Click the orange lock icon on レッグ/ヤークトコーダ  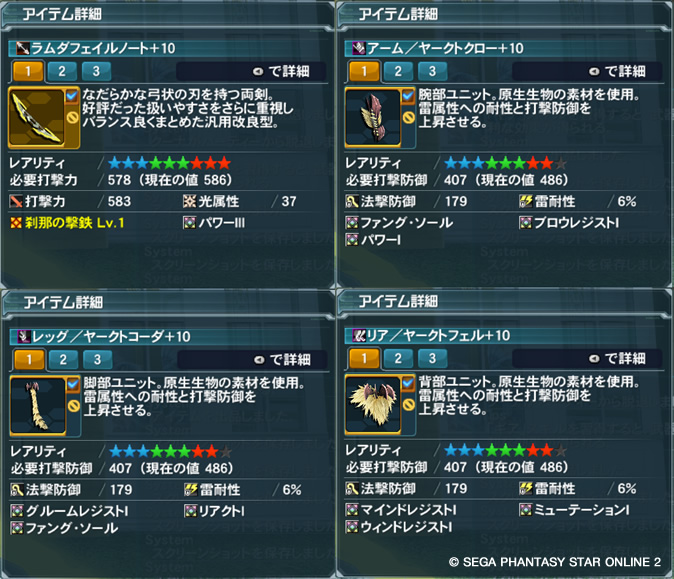coord(74,406)
